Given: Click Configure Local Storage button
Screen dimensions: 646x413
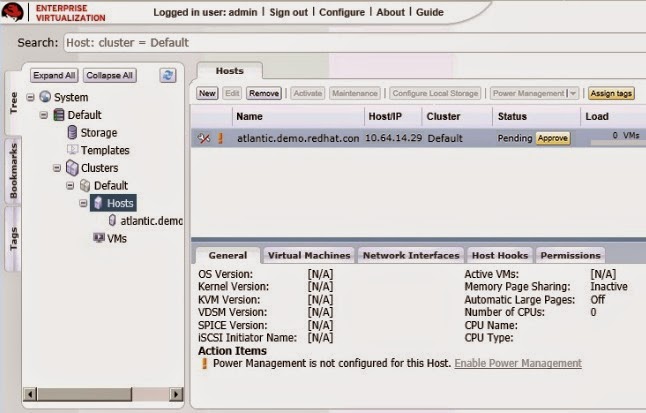Looking at the screenshot, I should pyautogui.click(x=435, y=94).
